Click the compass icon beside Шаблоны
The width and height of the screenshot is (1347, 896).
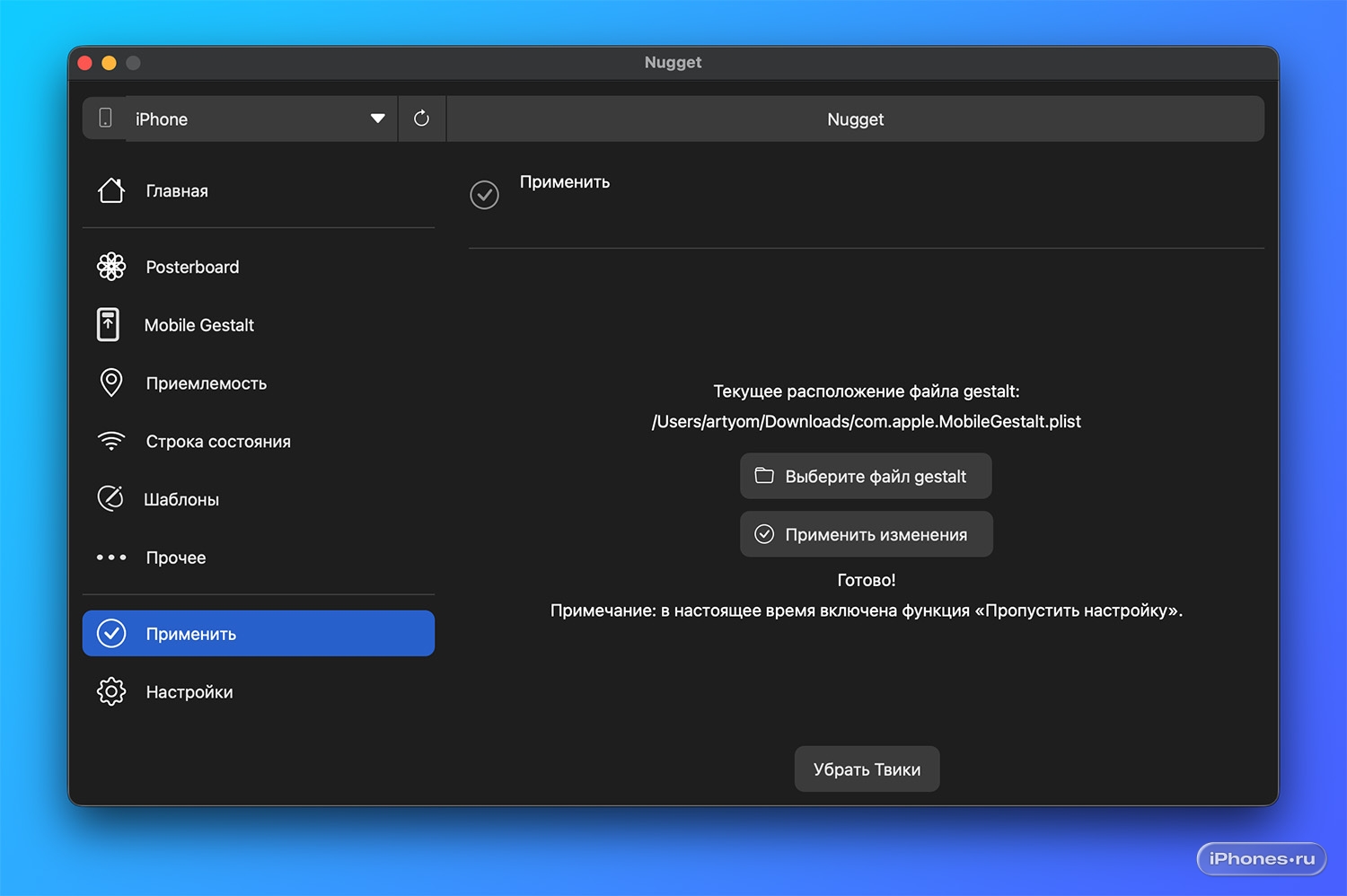pos(110,498)
